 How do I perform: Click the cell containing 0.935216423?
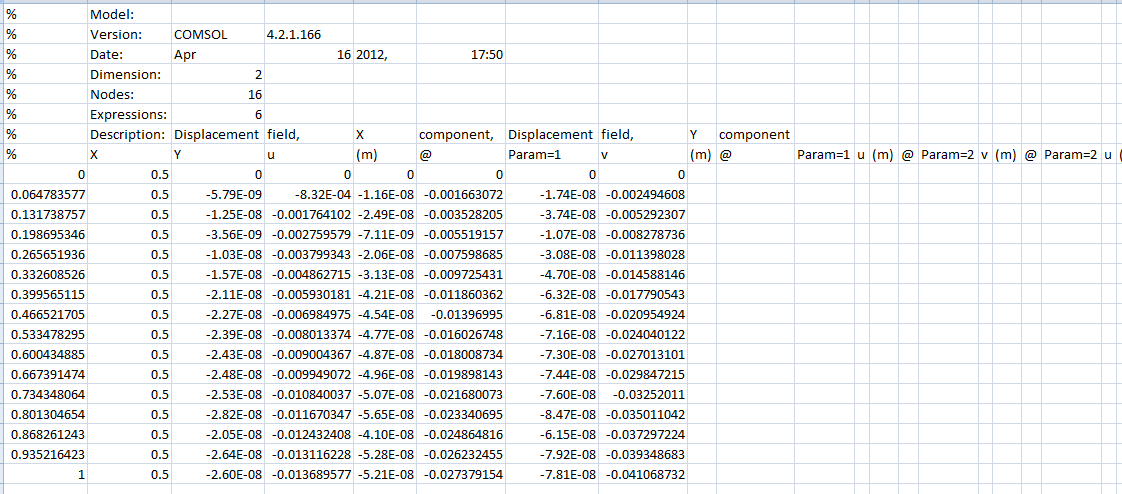click(x=46, y=454)
